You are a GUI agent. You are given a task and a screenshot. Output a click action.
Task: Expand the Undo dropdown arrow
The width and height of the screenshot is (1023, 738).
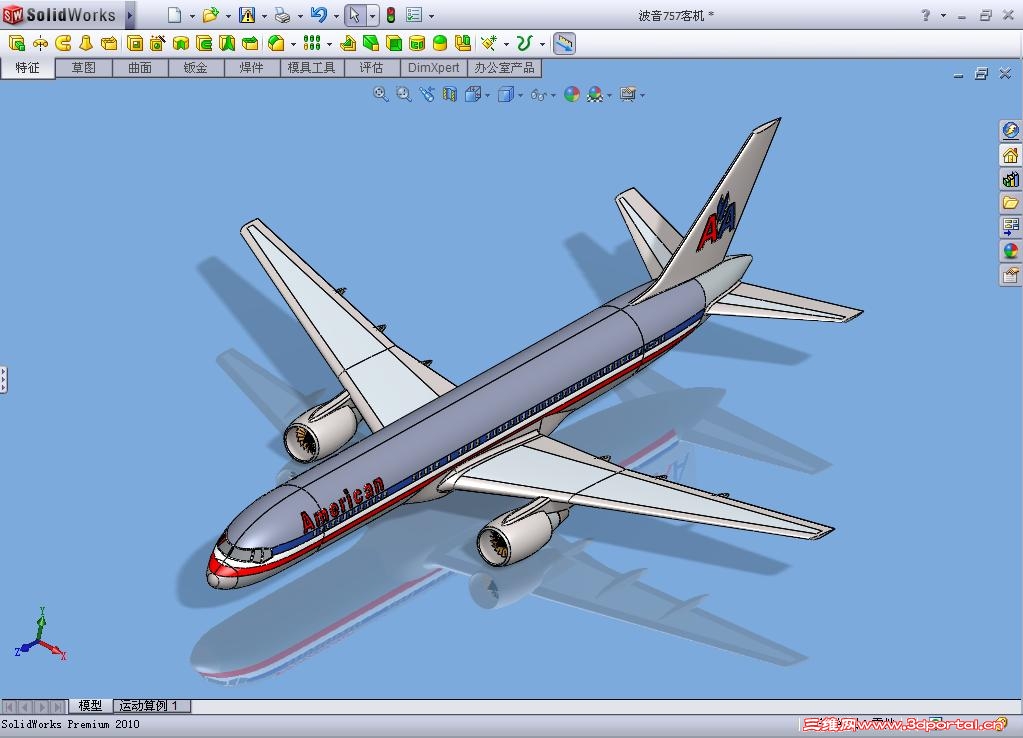(336, 16)
